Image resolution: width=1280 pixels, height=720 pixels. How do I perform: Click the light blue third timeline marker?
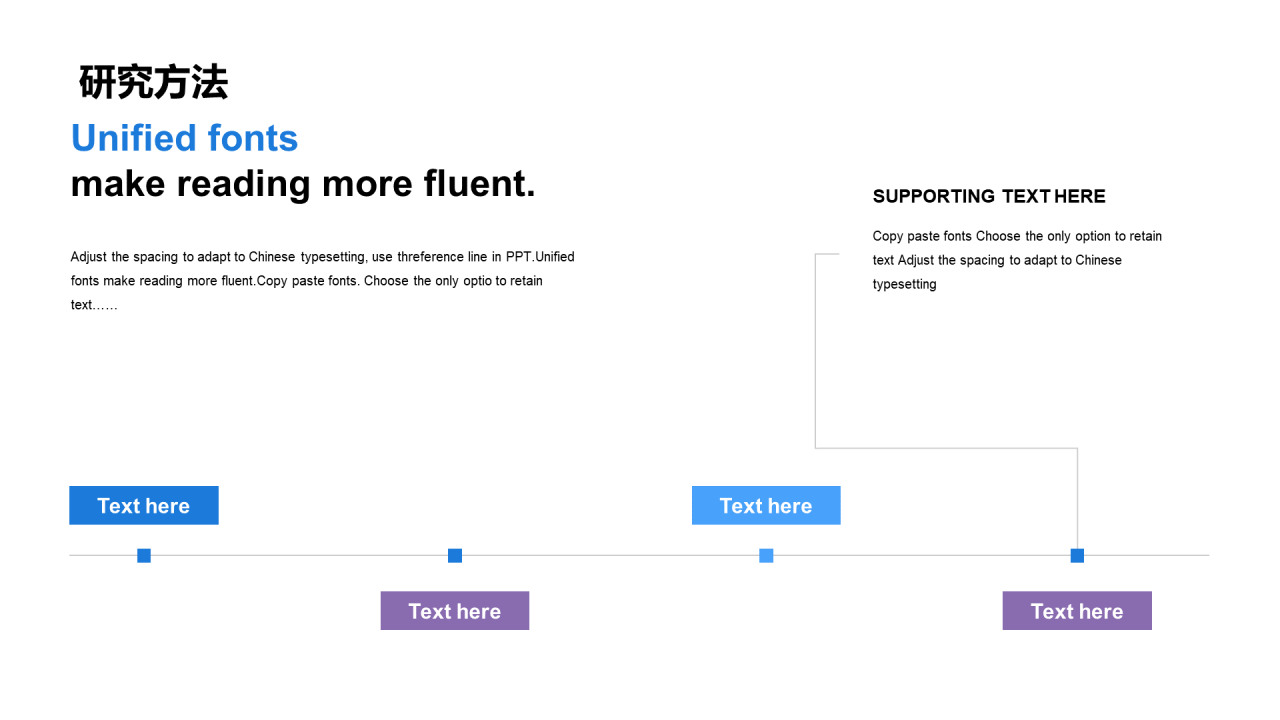tap(766, 555)
